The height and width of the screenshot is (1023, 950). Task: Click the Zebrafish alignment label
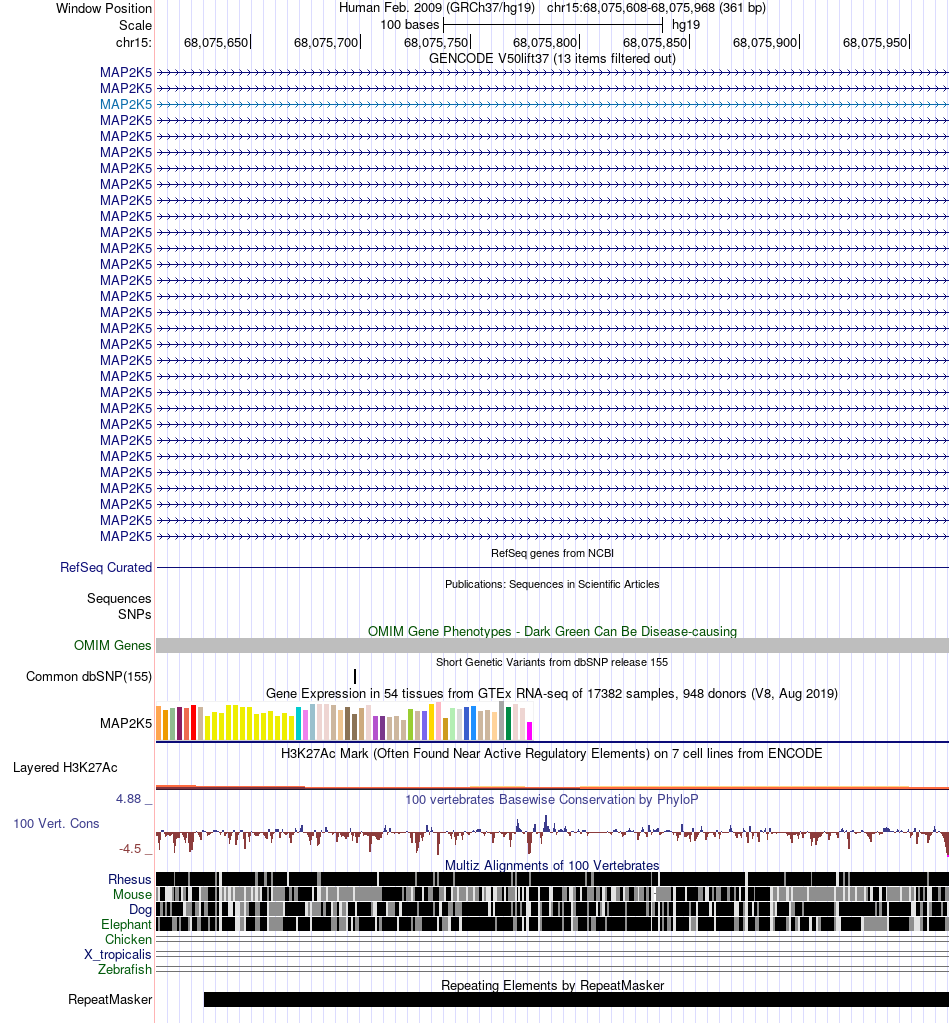[x=125, y=970]
